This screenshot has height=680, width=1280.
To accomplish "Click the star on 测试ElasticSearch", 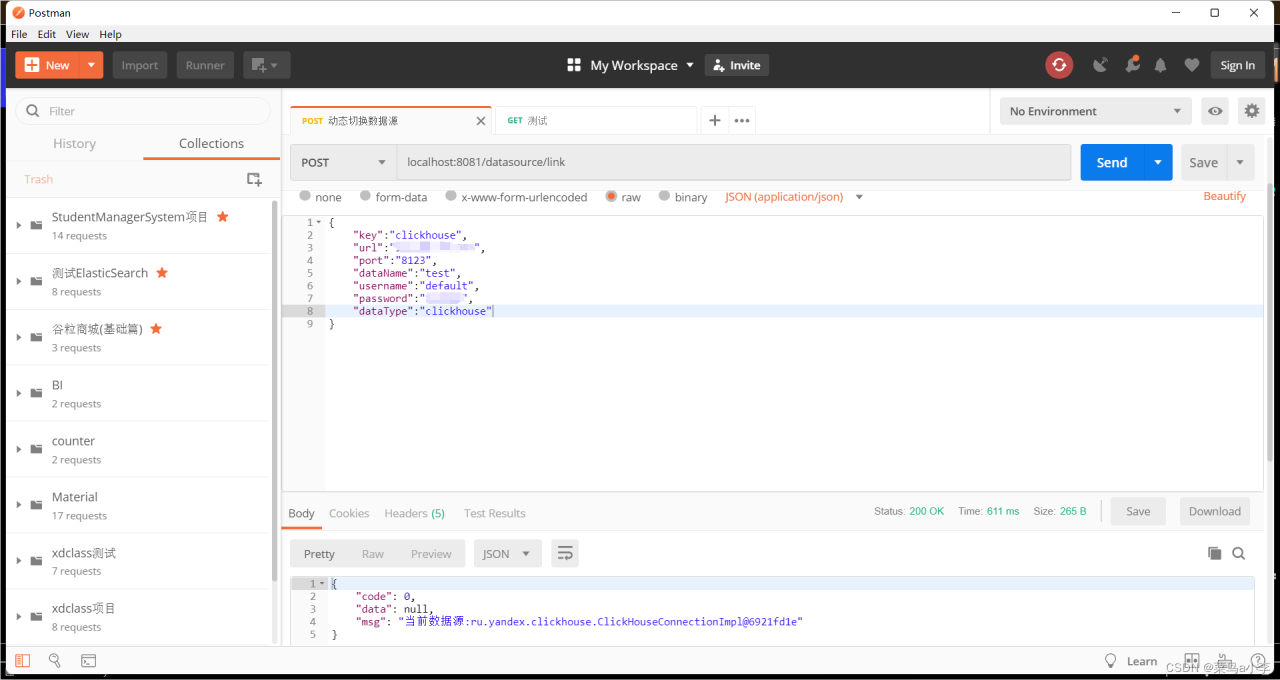I will (162, 272).
